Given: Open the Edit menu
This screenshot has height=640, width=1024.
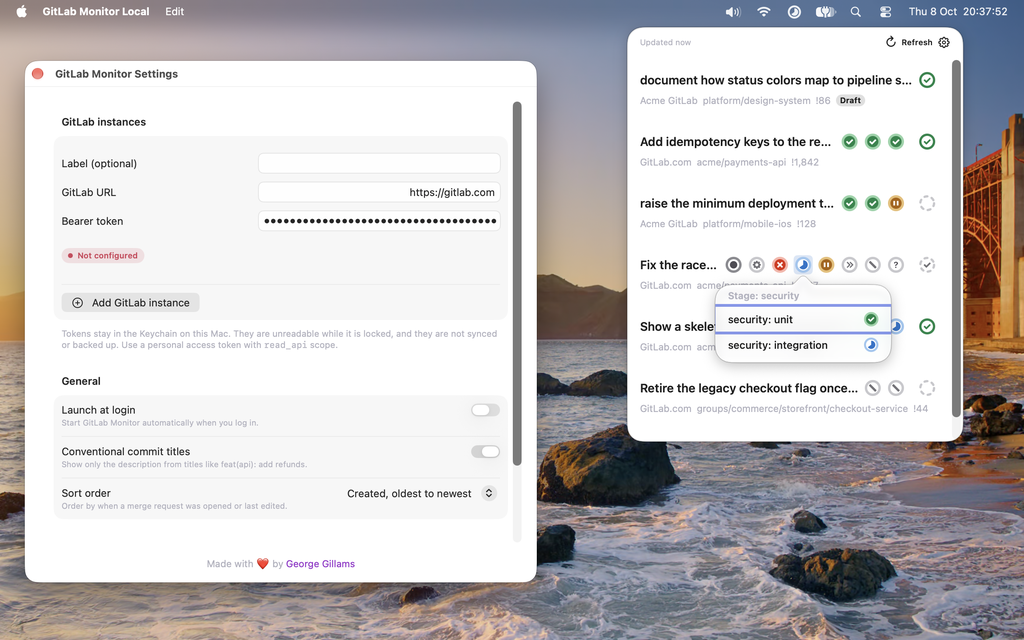Looking at the screenshot, I should [174, 12].
